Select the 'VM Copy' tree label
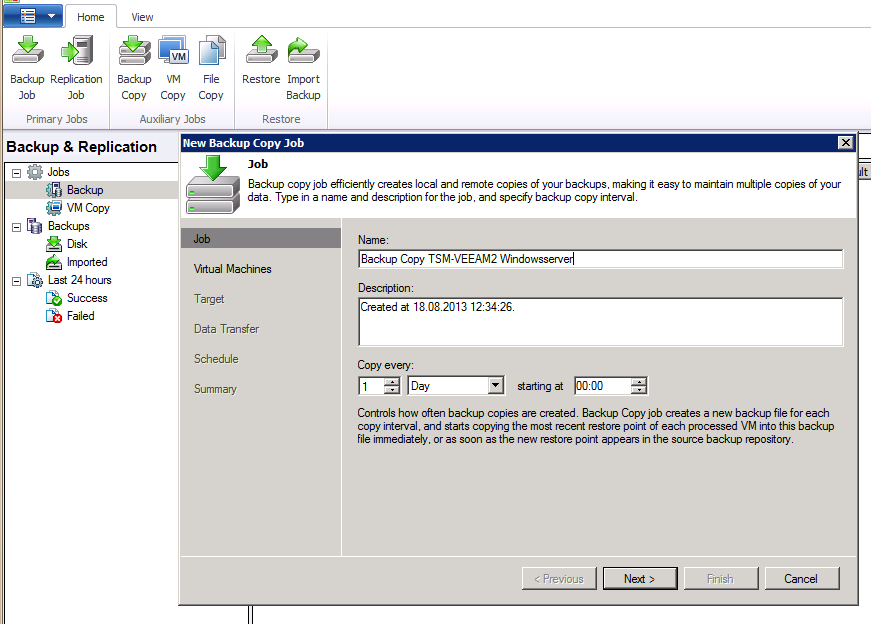871x624 pixels. tap(88, 208)
